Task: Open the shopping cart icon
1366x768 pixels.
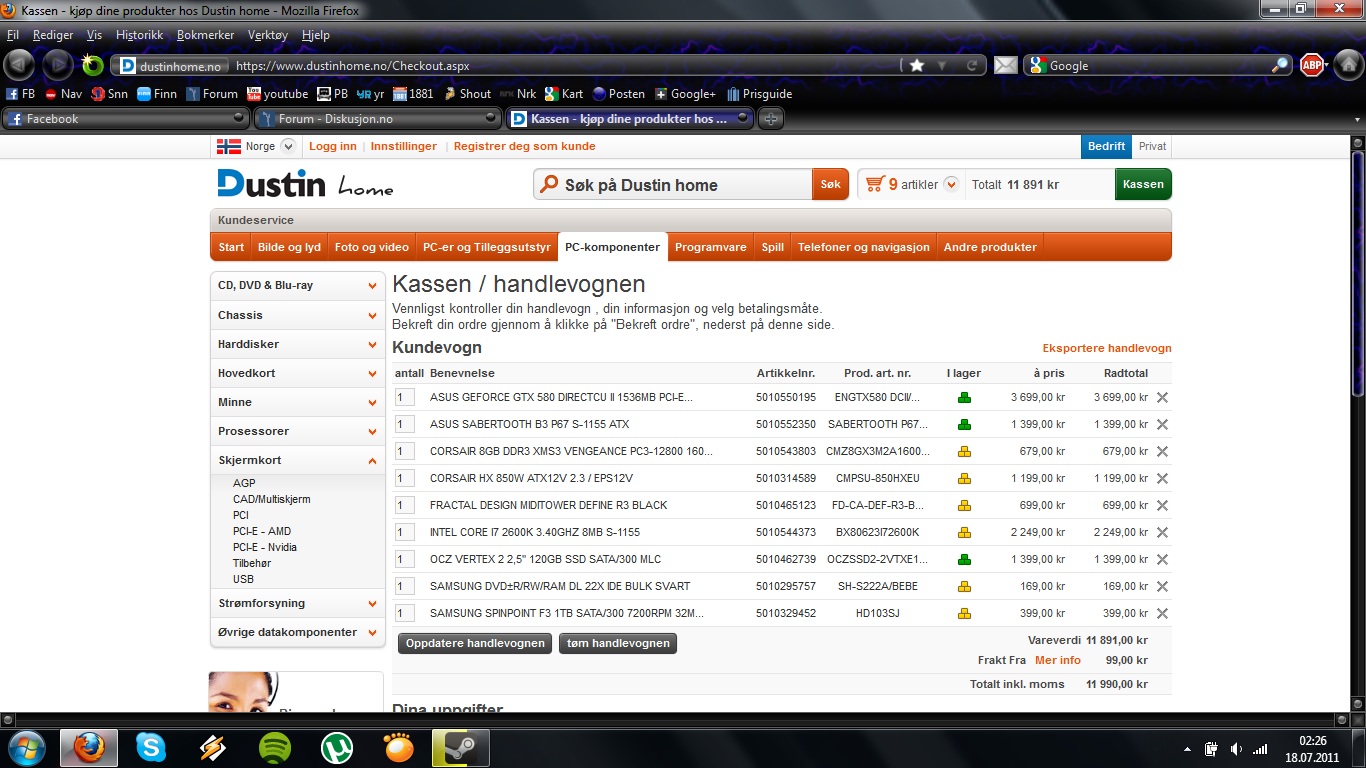Action: pyautogui.click(x=875, y=184)
